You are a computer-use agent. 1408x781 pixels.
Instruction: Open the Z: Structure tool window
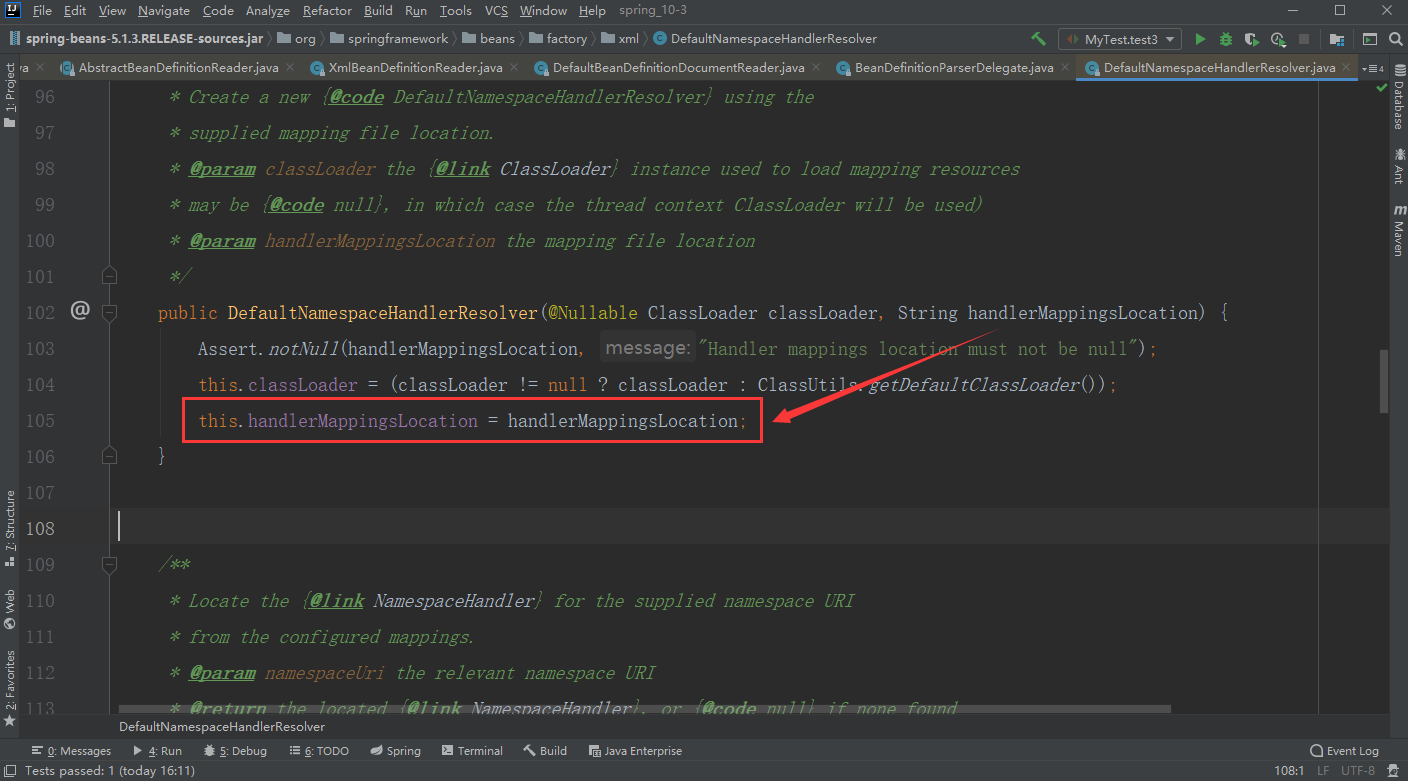click(x=10, y=528)
